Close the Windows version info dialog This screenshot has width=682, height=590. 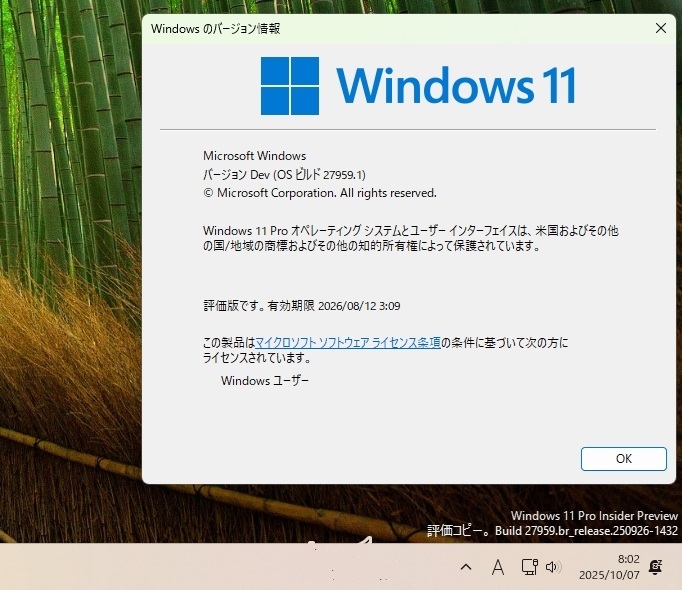pos(661,28)
